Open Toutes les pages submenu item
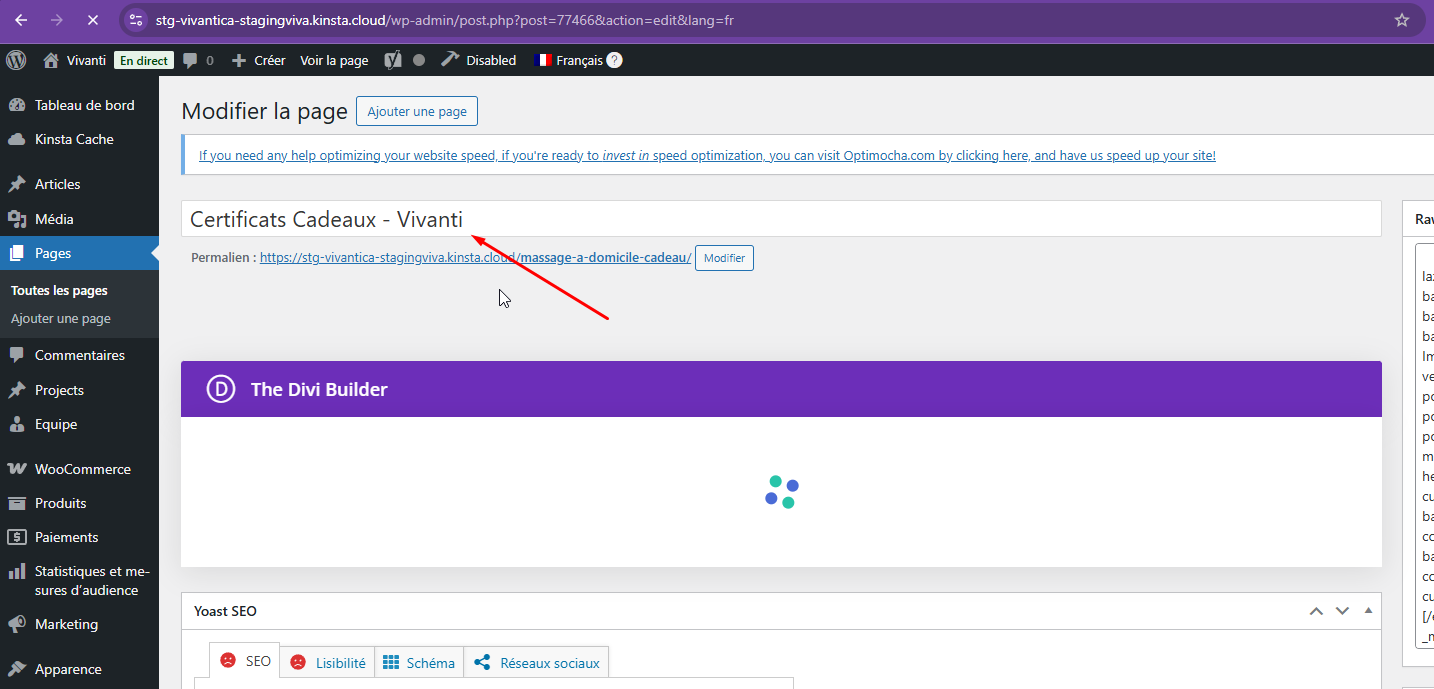Image resolution: width=1434 pixels, height=689 pixels. pyautogui.click(x=59, y=290)
